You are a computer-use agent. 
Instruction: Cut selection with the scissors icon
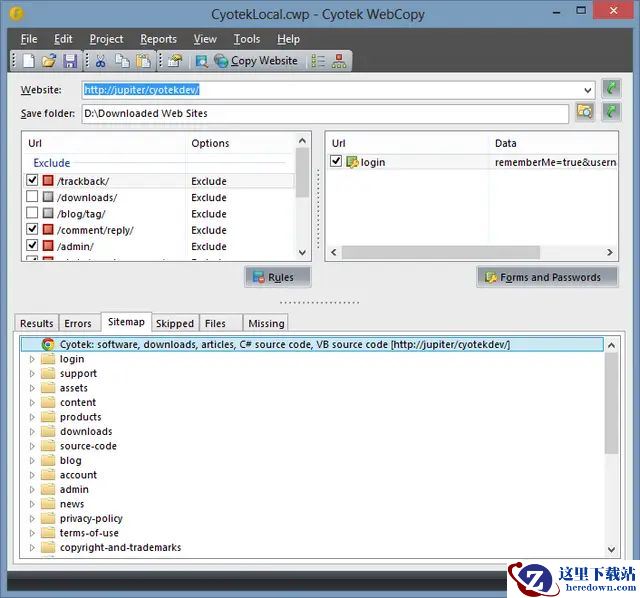[x=100, y=61]
